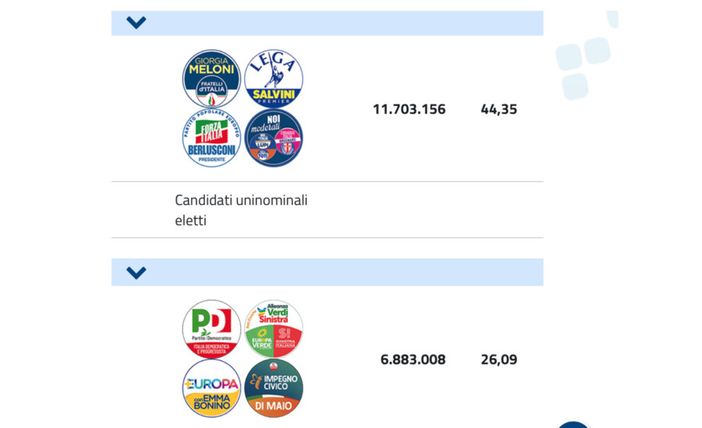Viewport: 702px width, 428px height.
Task: Select the 26,09 percentage value
Action: [499, 359]
